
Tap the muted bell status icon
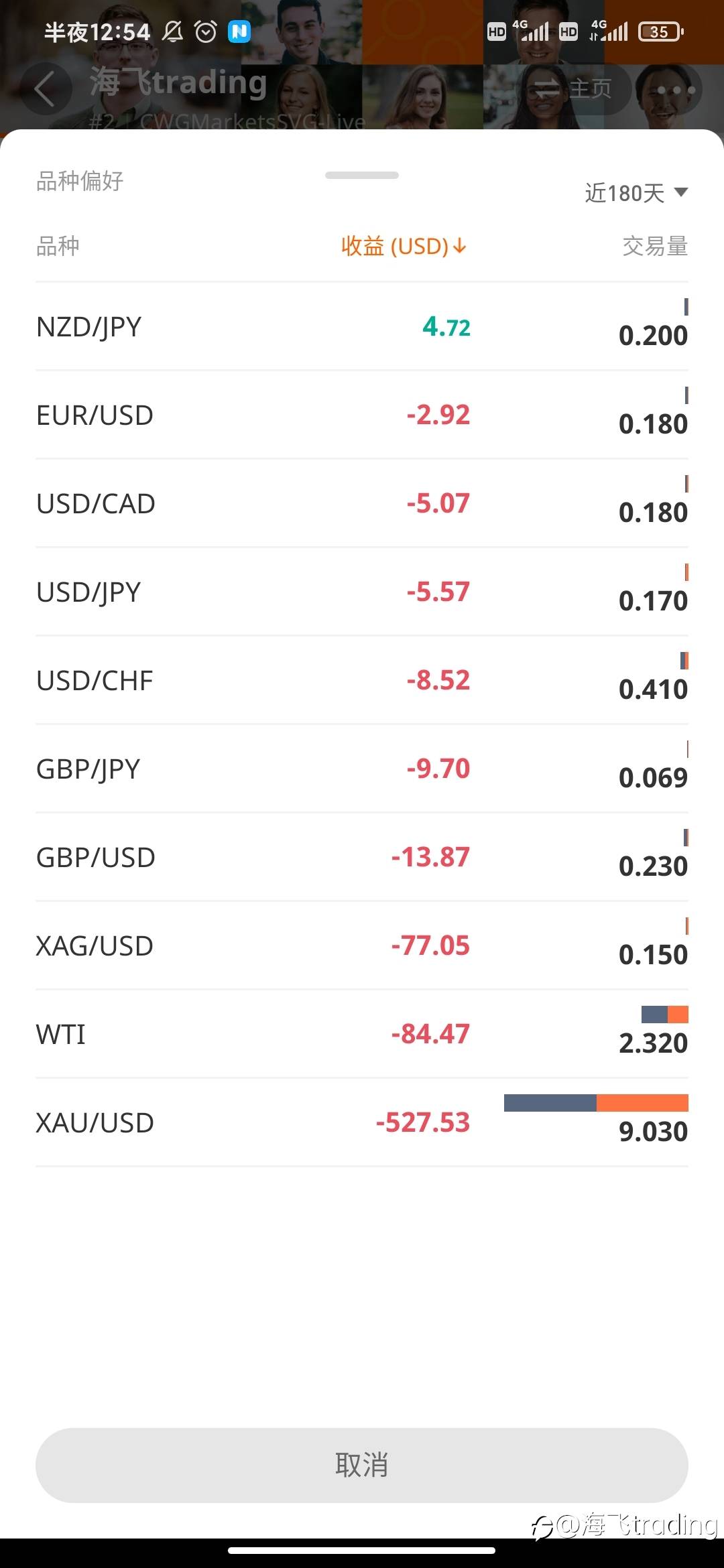172,31
